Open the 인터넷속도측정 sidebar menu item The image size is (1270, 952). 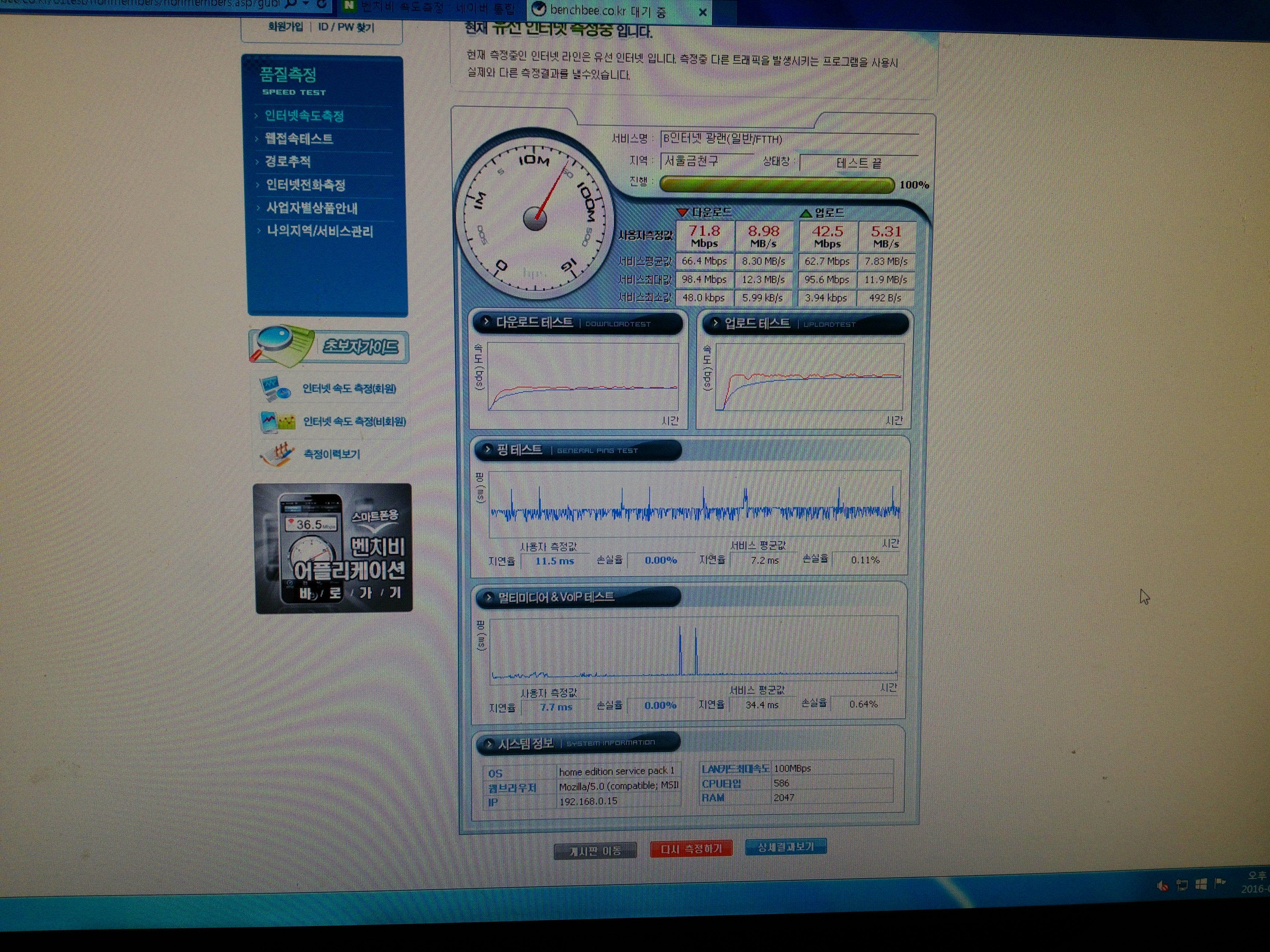[304, 116]
